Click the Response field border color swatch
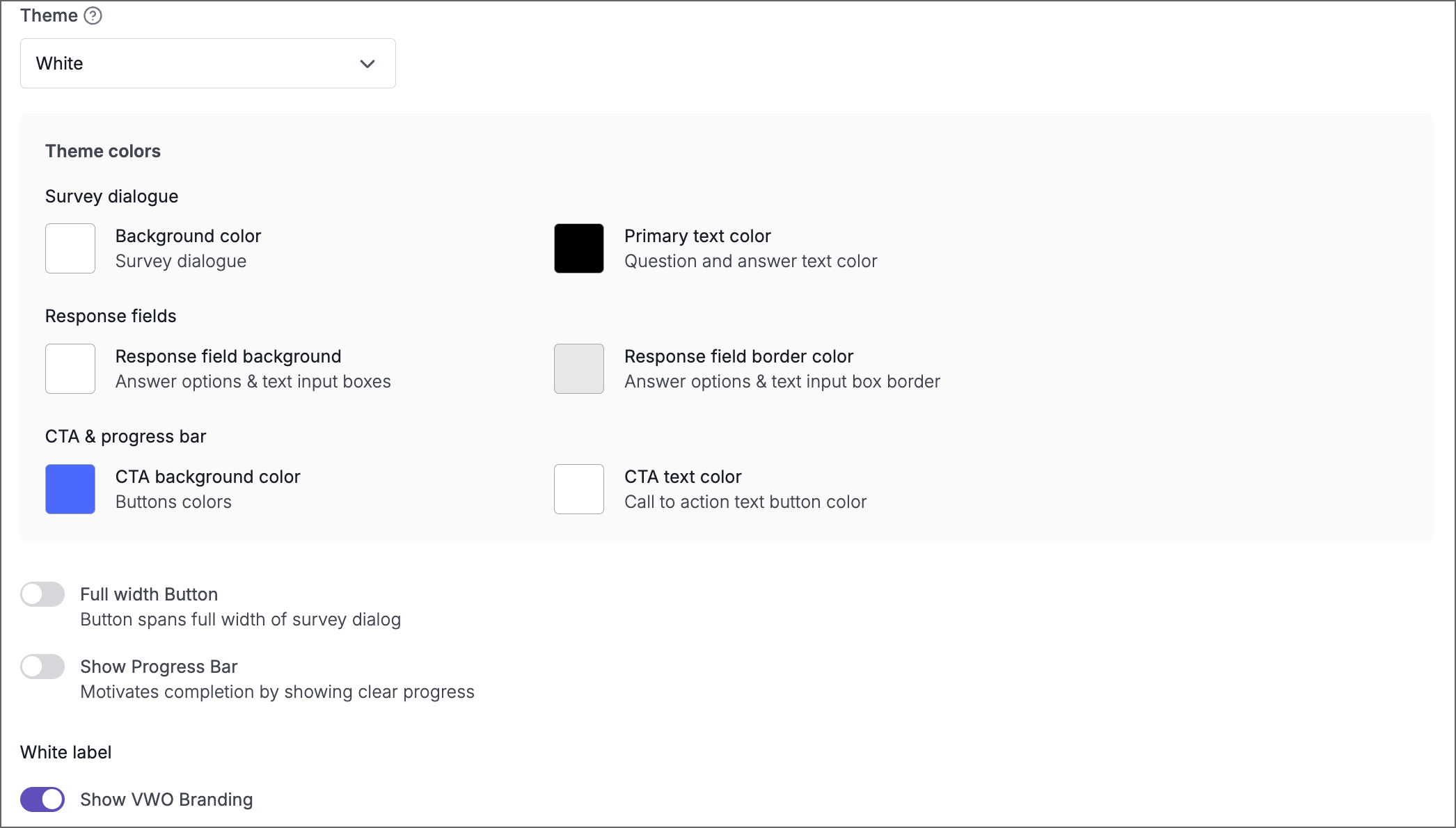 (x=578, y=369)
